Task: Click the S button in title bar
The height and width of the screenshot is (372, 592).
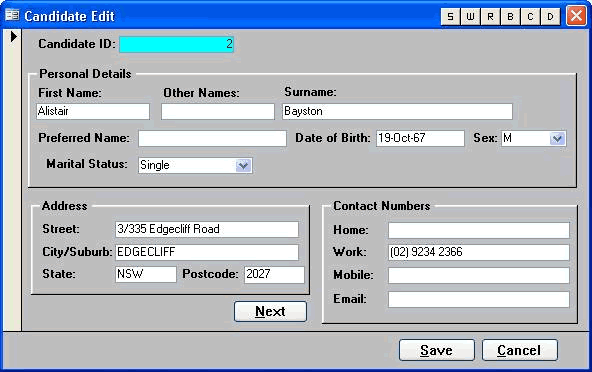Action: point(450,17)
